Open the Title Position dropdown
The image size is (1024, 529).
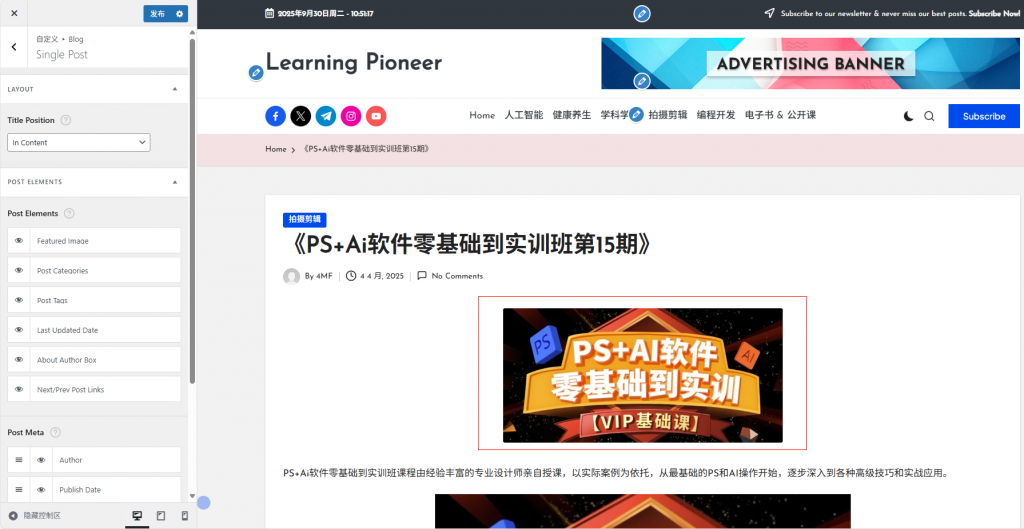79,143
